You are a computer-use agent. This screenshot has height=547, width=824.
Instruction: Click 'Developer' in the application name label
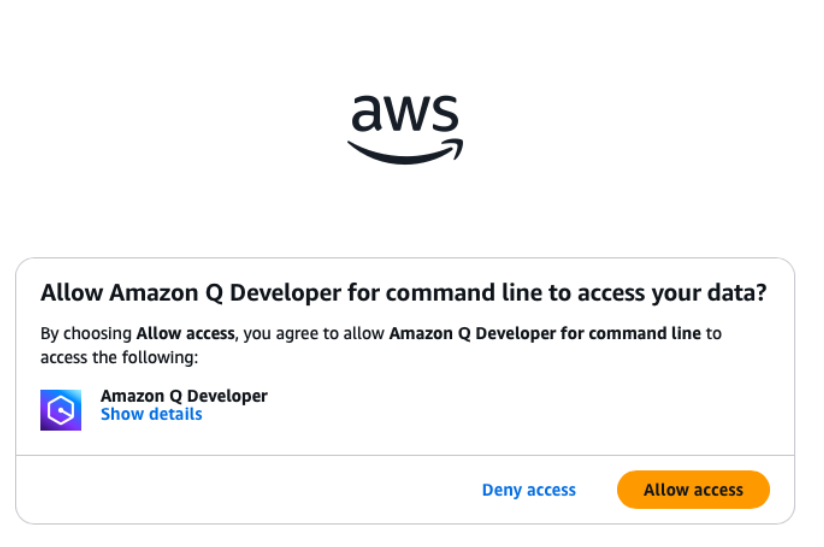coord(228,396)
